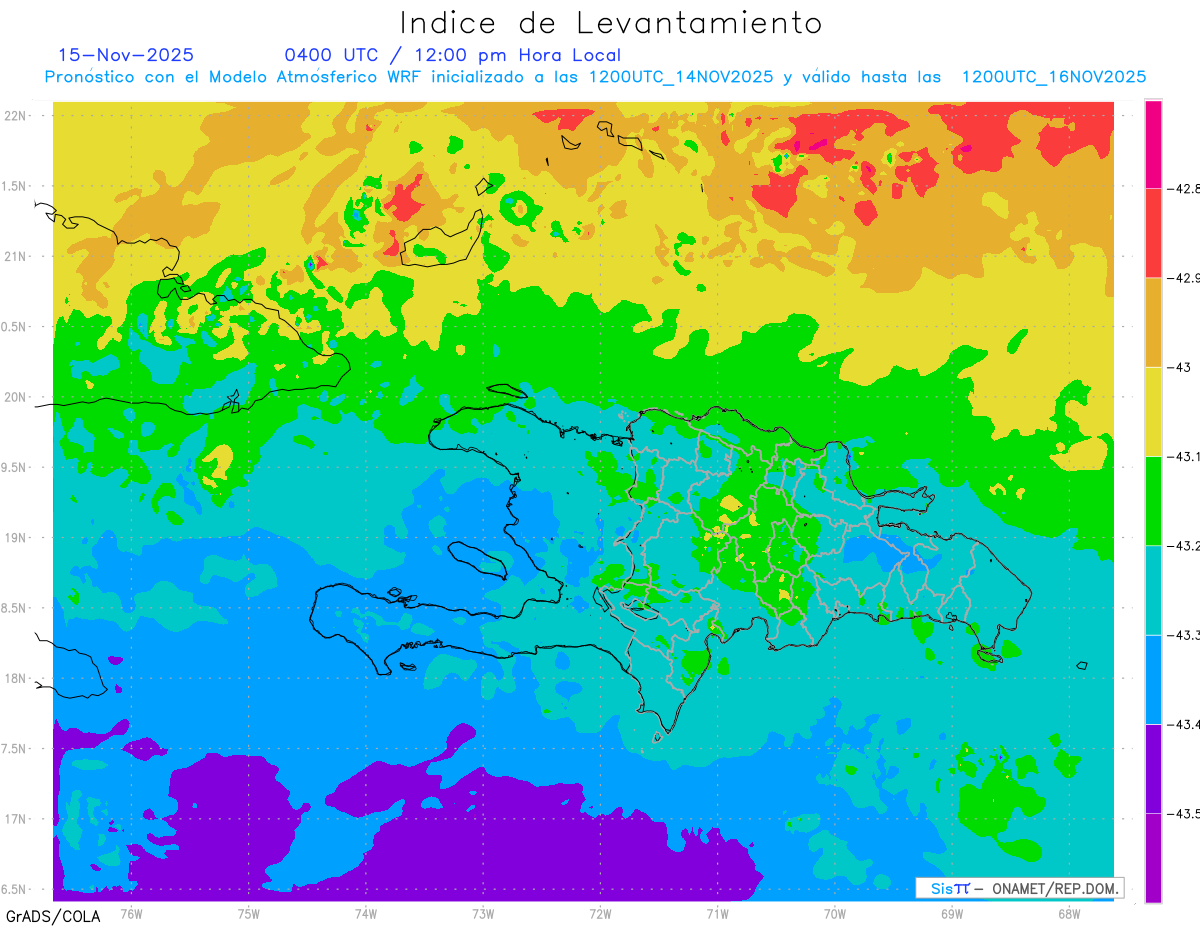This screenshot has width=1200, height=927.
Task: Click the longitude label '69W'
Action: (952, 913)
